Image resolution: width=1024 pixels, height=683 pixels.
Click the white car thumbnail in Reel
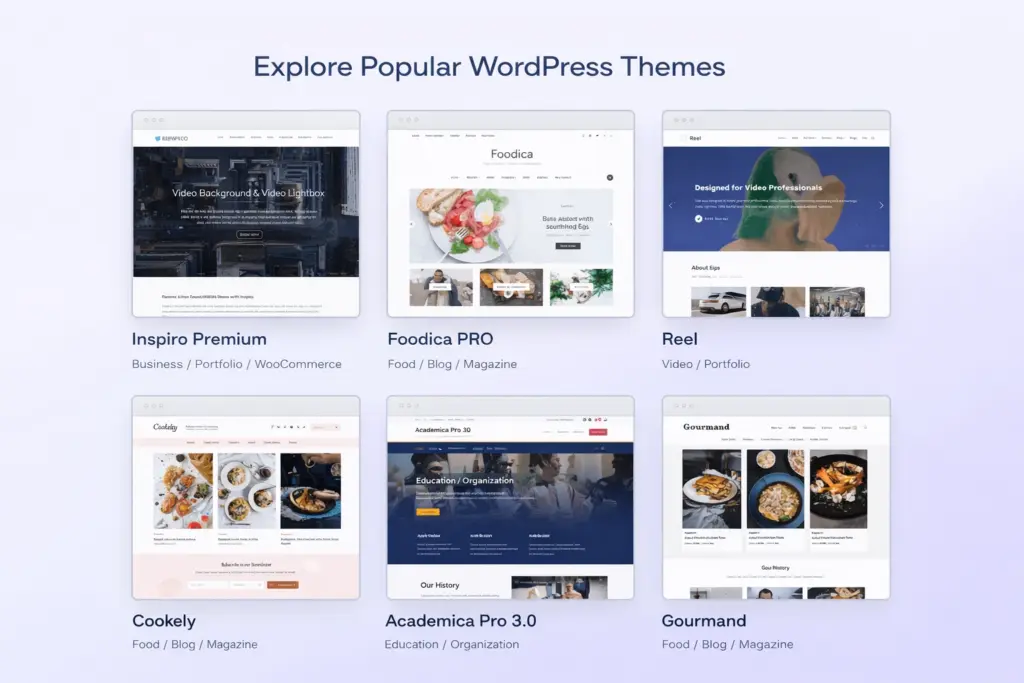click(x=719, y=301)
